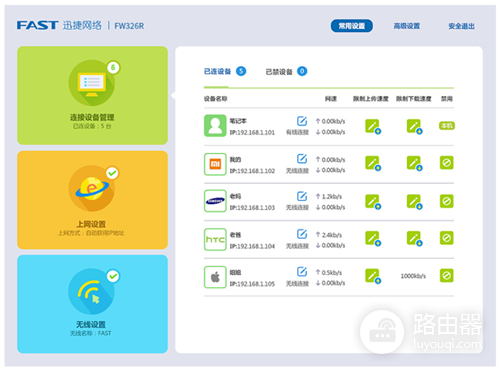This screenshot has width=500, height=372.
Task: Open the 上网设置 orange panel
Action: [x=92, y=200]
